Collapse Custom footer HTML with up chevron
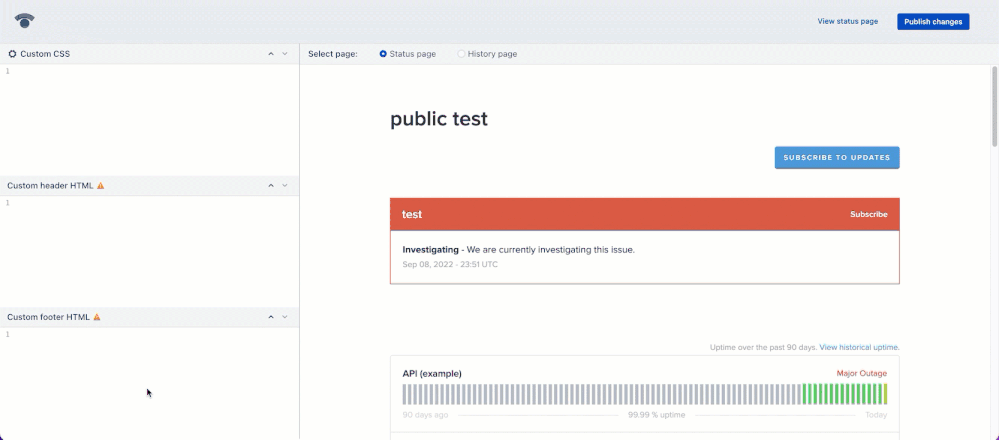The width and height of the screenshot is (999, 440). (x=271, y=317)
